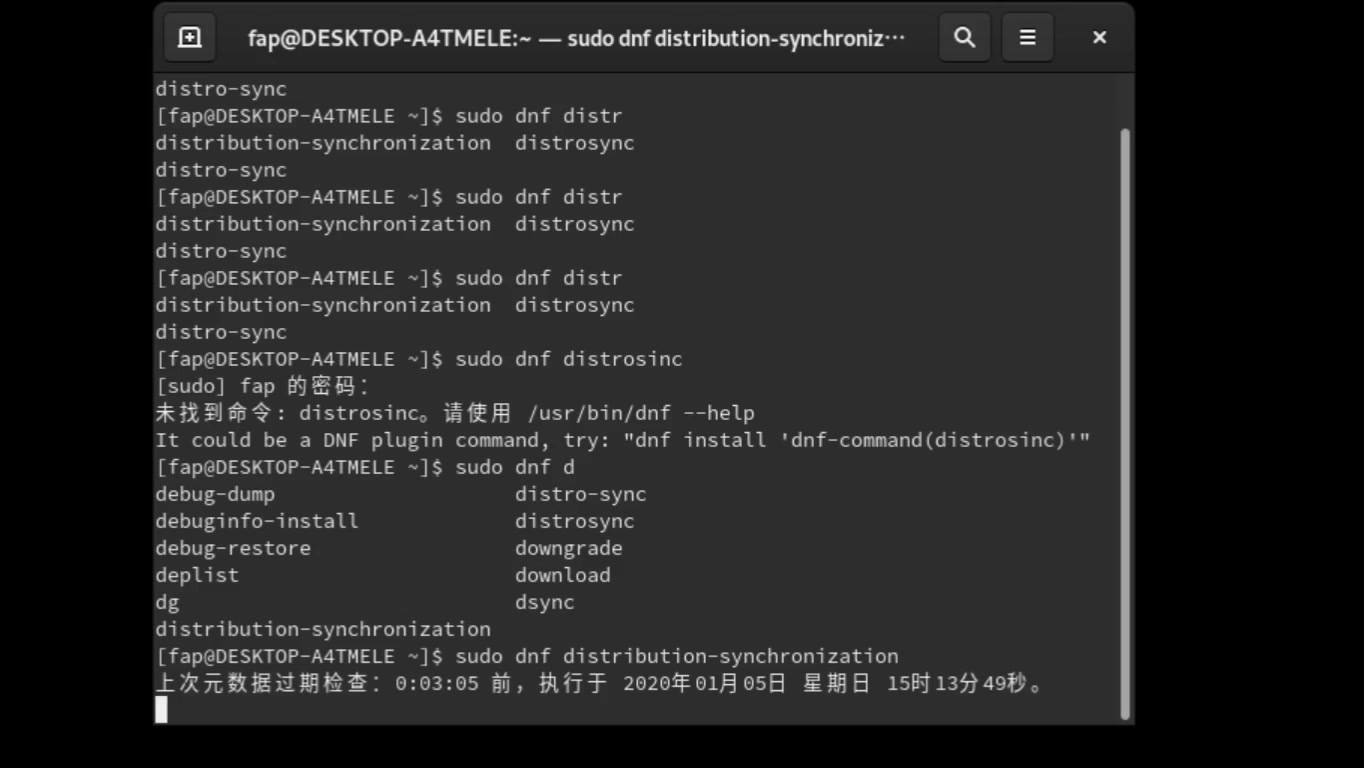Open a new terminal tab
The height and width of the screenshot is (768, 1364).
(x=189, y=37)
